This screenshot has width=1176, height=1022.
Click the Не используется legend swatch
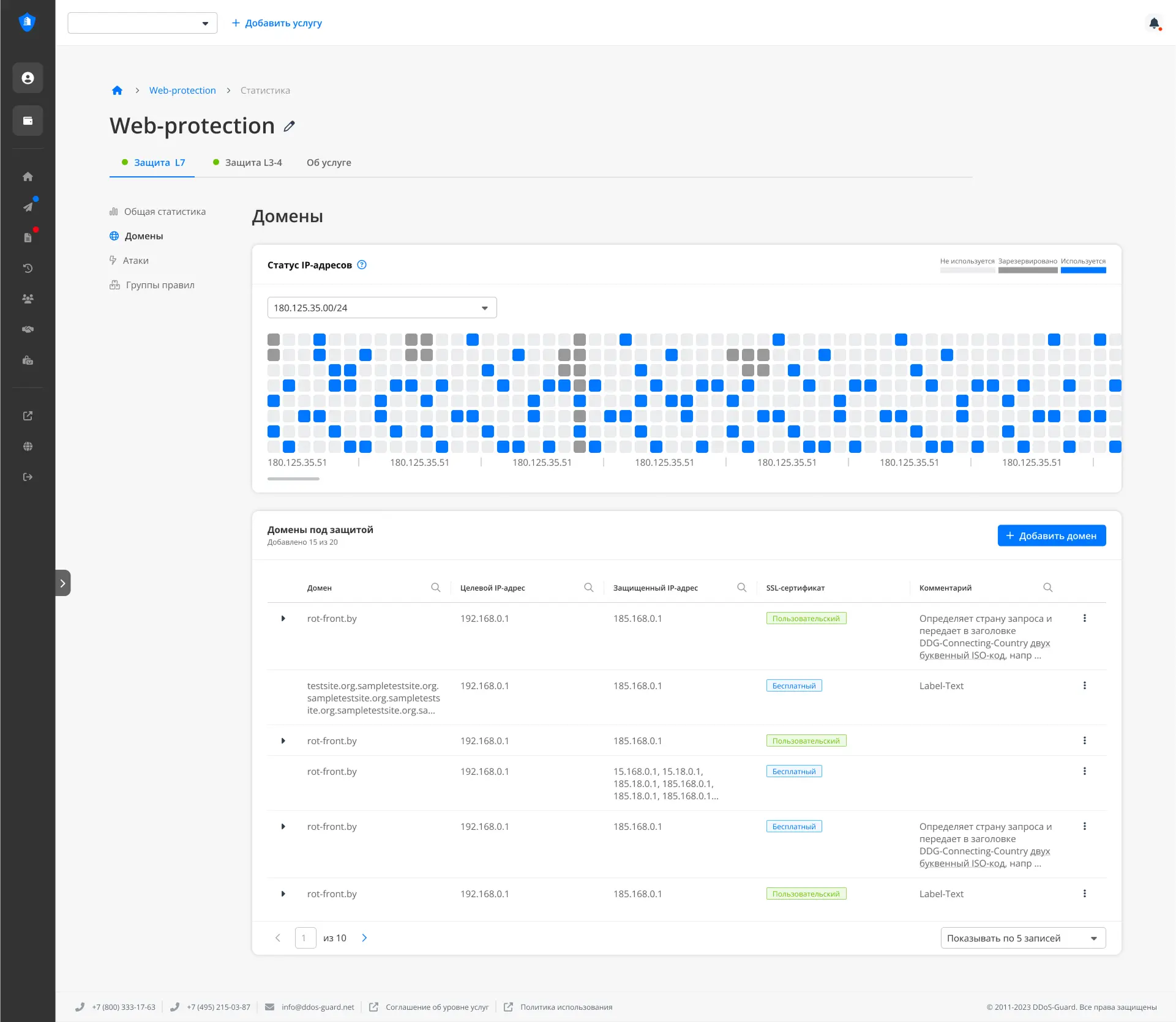click(968, 270)
